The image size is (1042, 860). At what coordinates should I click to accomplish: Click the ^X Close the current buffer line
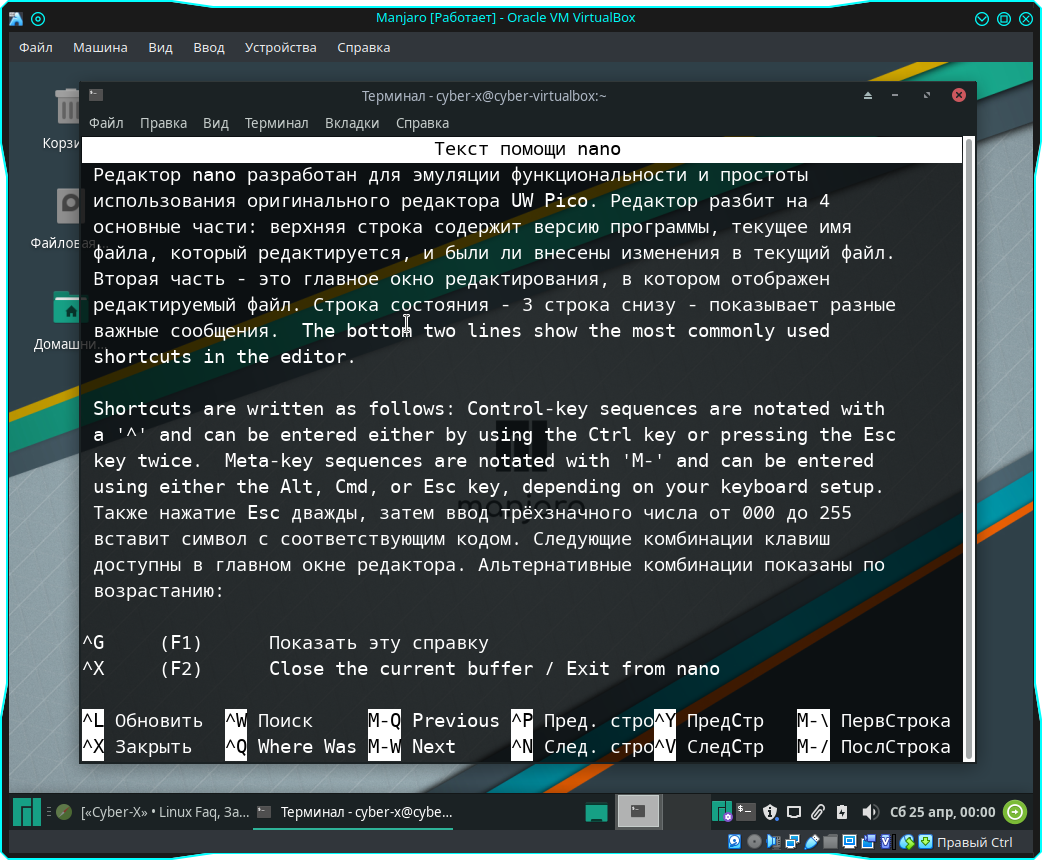[401, 669]
